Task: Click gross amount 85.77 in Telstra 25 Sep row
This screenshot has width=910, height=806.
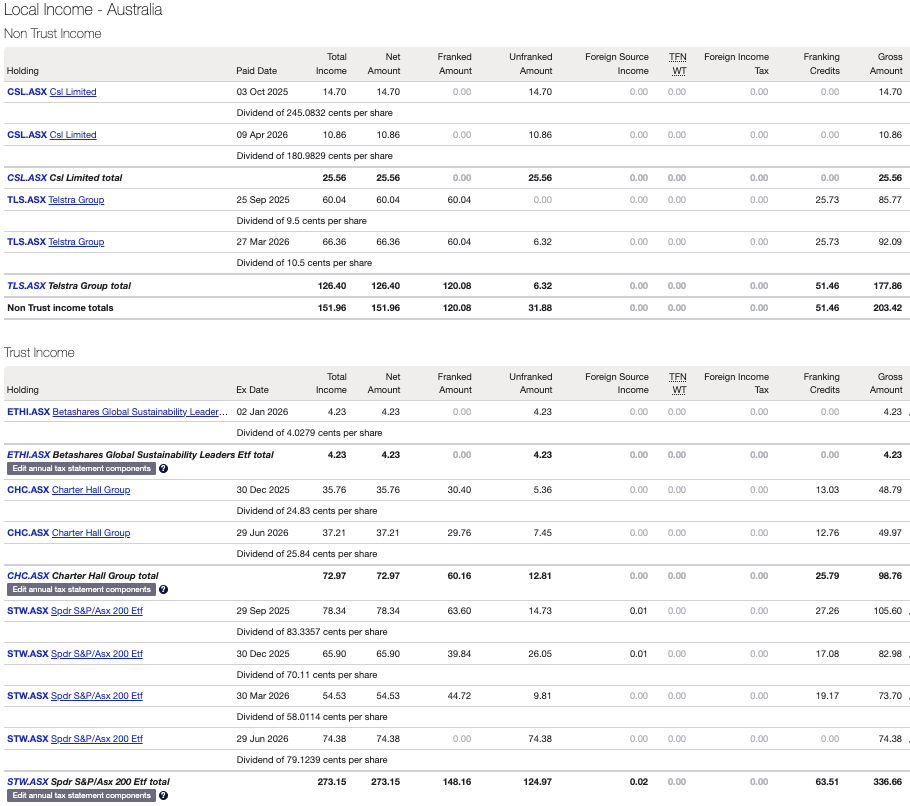Action: click(x=890, y=200)
